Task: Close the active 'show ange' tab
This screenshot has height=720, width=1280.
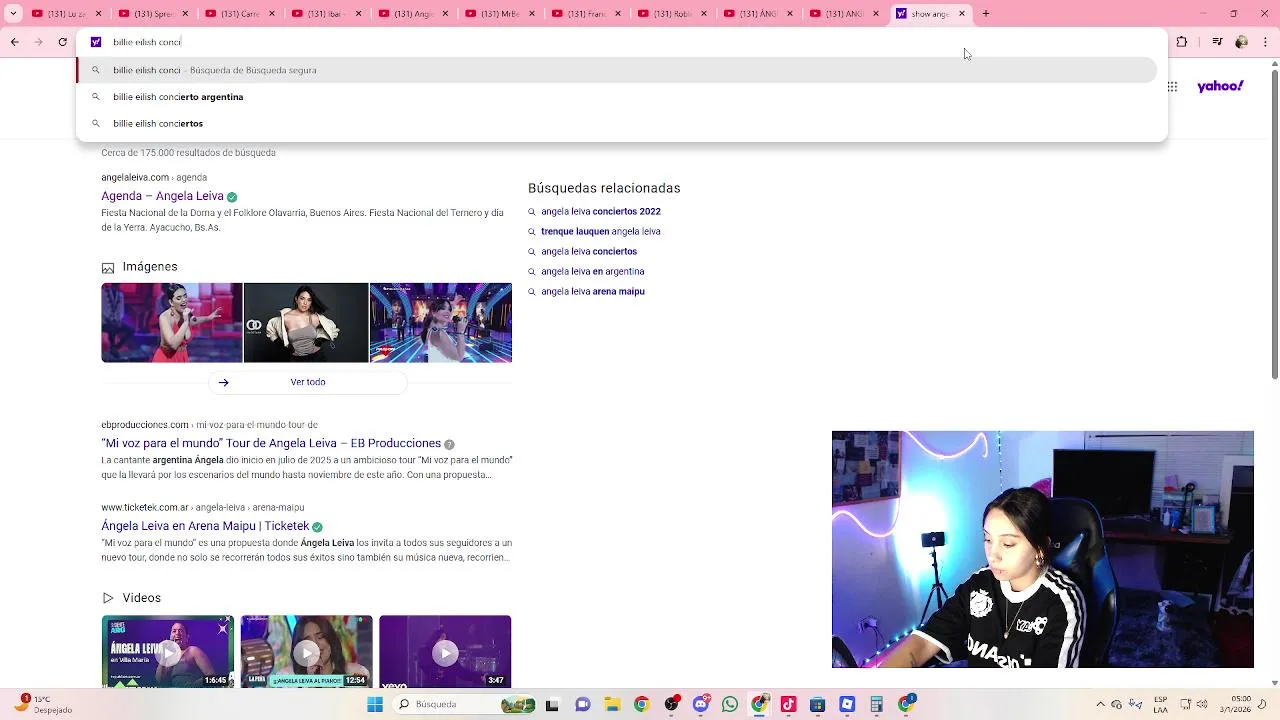Action: tap(962, 14)
